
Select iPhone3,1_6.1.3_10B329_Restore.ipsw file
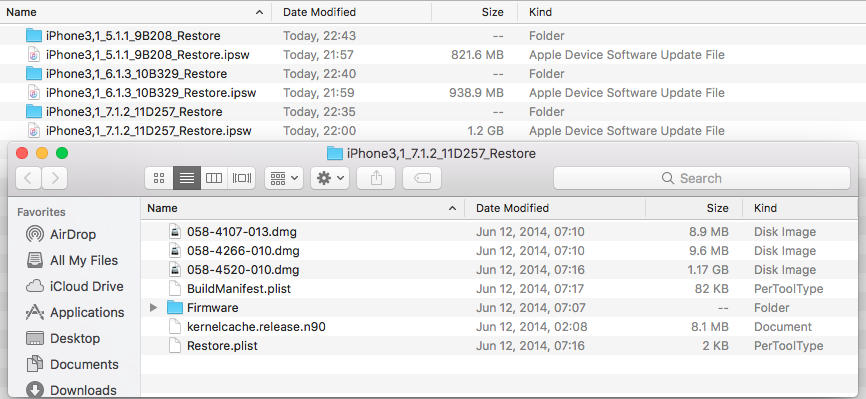[151, 92]
